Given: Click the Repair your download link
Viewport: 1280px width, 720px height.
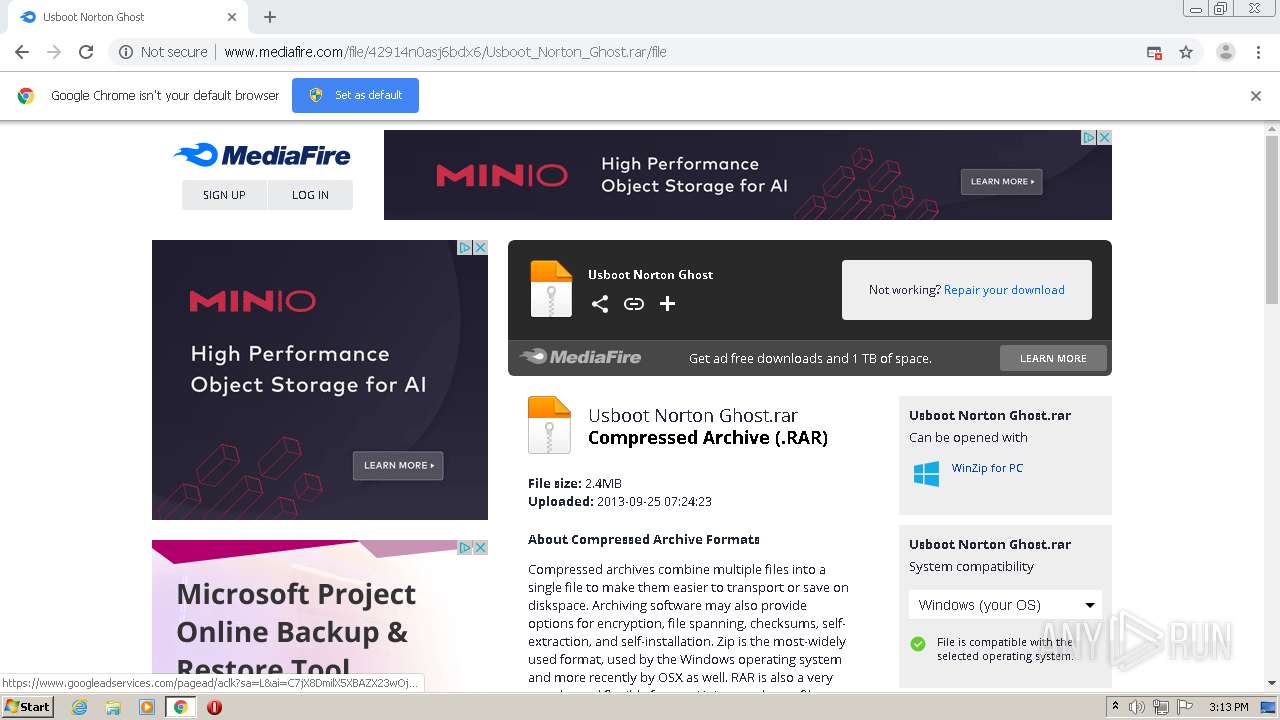Looking at the screenshot, I should tap(1004, 290).
